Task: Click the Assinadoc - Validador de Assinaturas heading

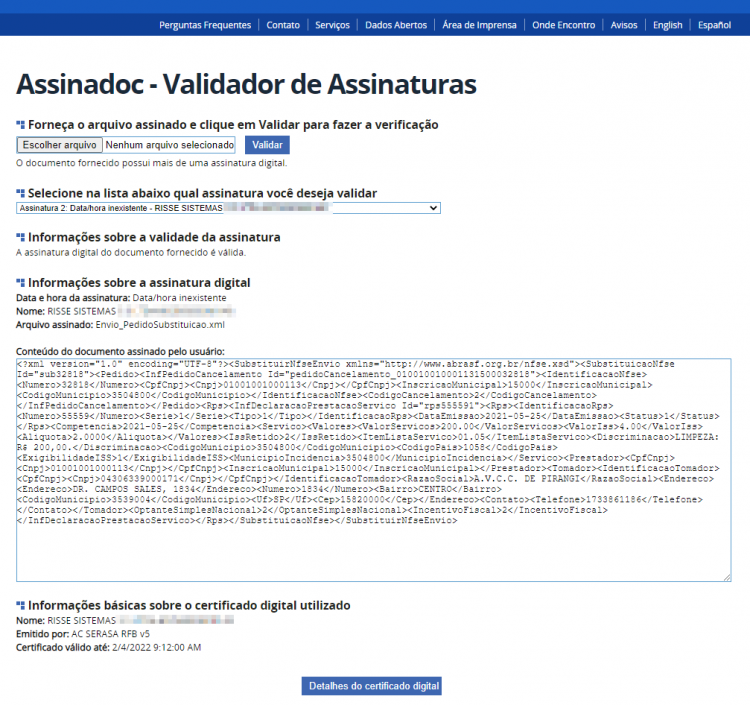Action: click(246, 84)
